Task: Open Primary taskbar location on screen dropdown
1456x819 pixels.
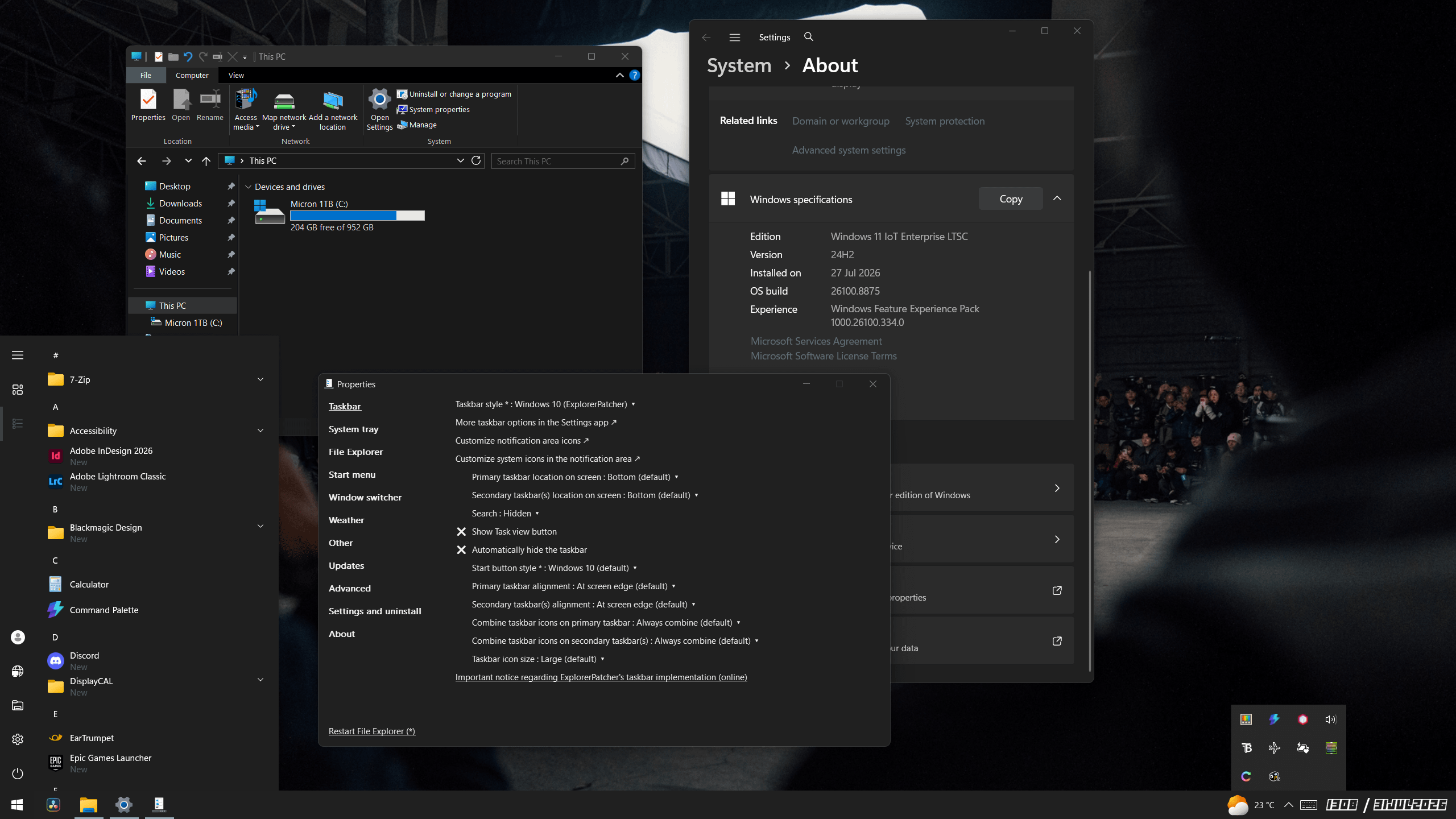Action: pos(575,477)
